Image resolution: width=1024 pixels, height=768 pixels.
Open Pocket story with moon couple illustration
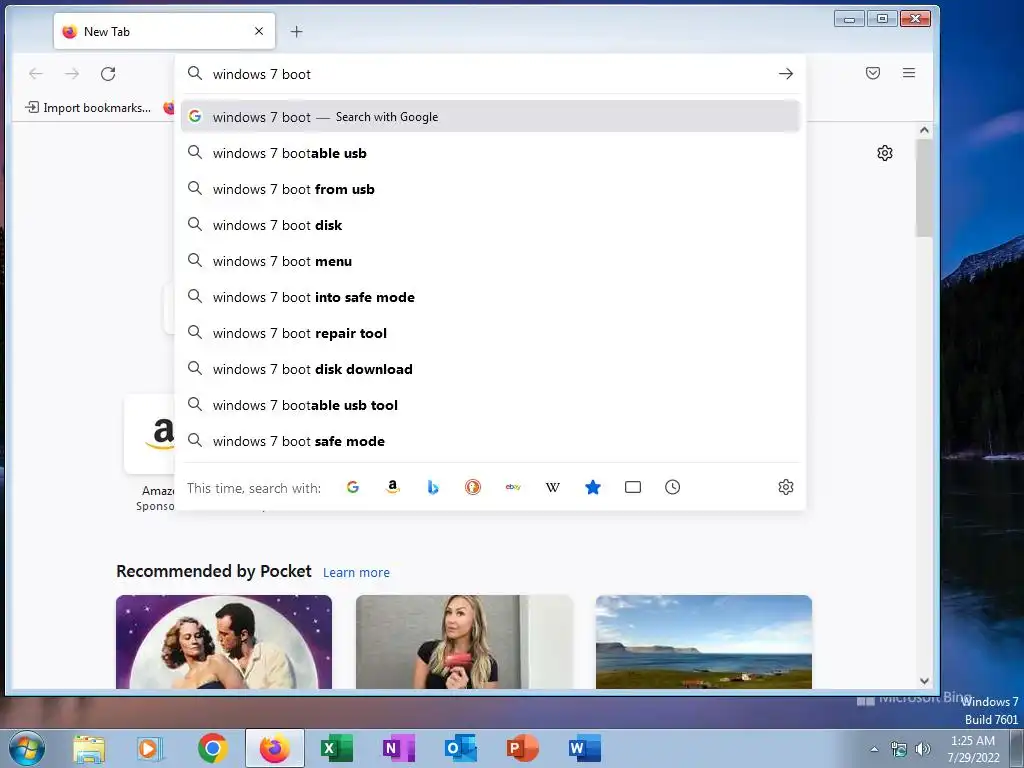[224, 642]
